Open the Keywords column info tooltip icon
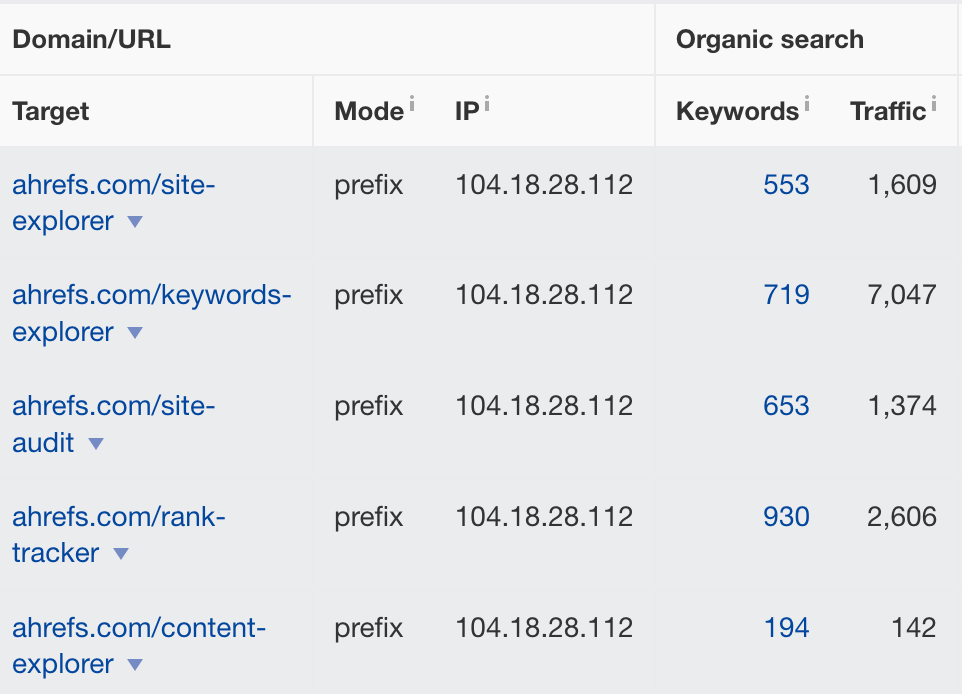The image size is (962, 694). [806, 103]
